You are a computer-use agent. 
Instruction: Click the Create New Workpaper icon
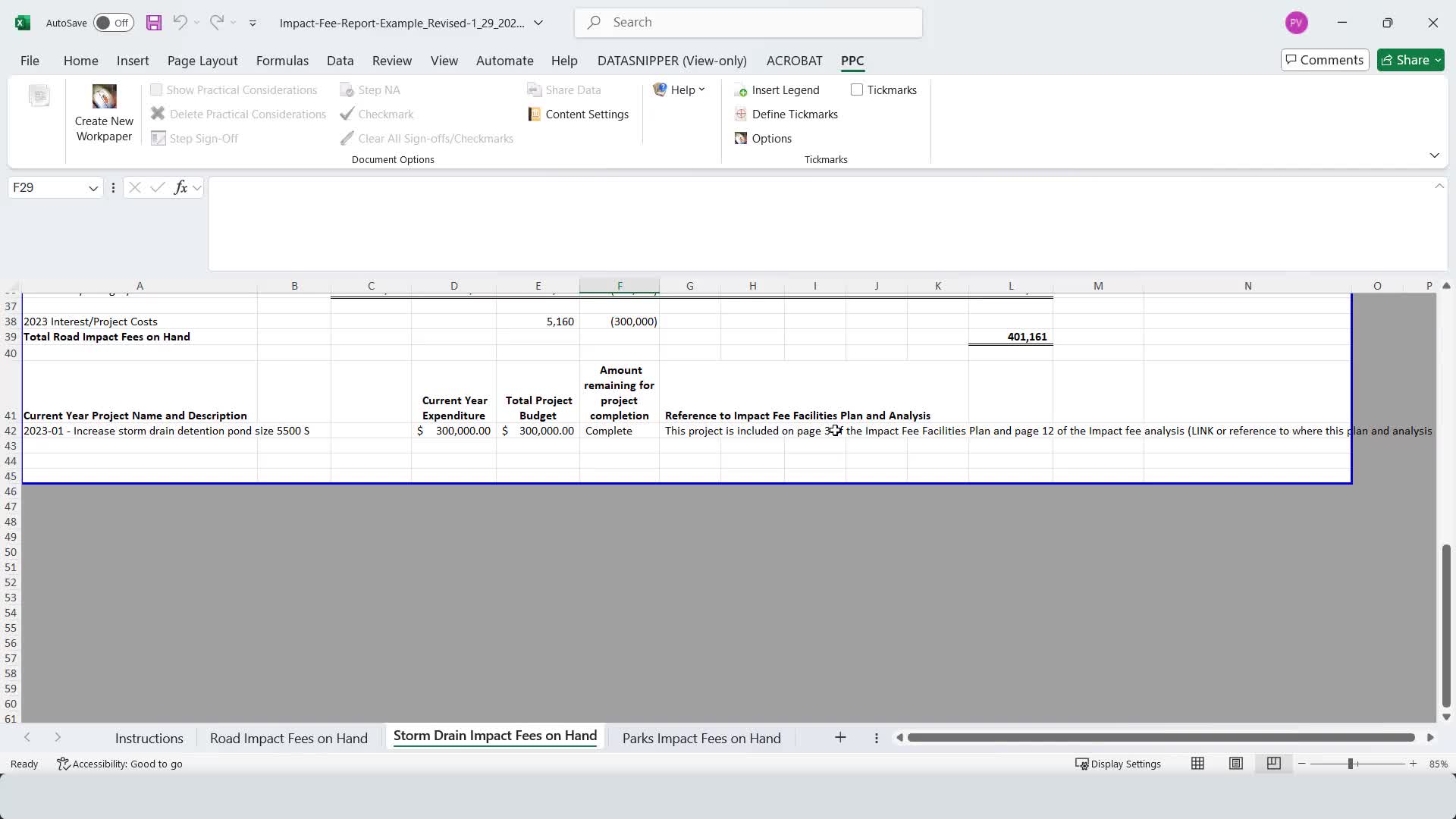[x=104, y=97]
